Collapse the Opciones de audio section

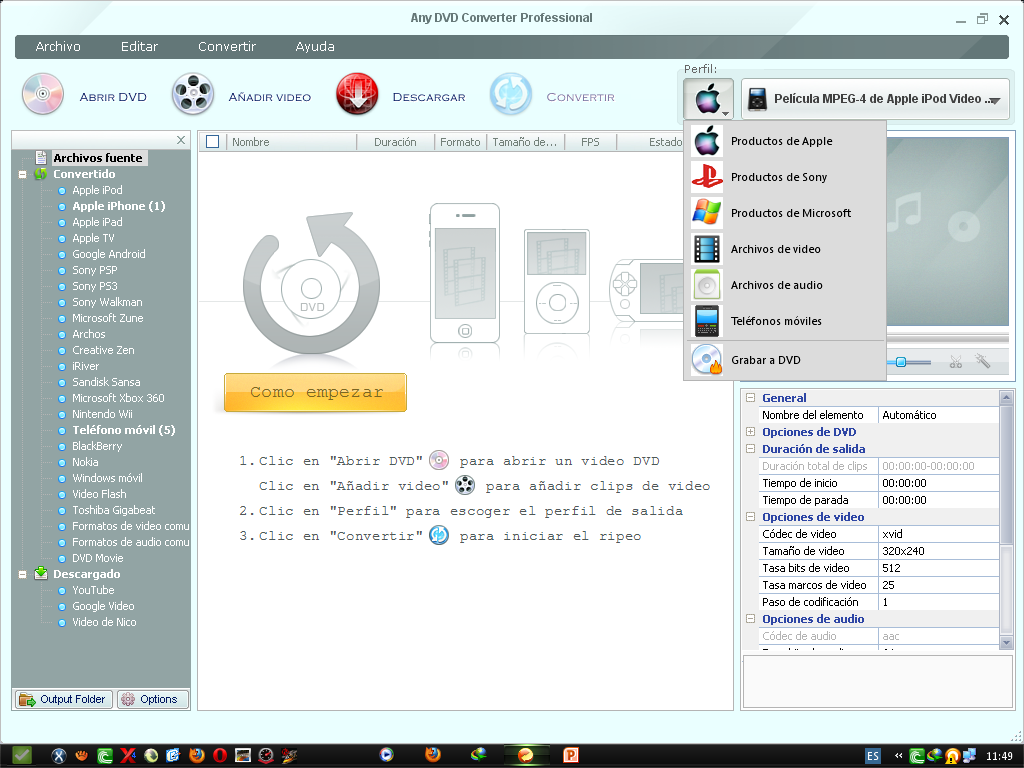tap(750, 618)
